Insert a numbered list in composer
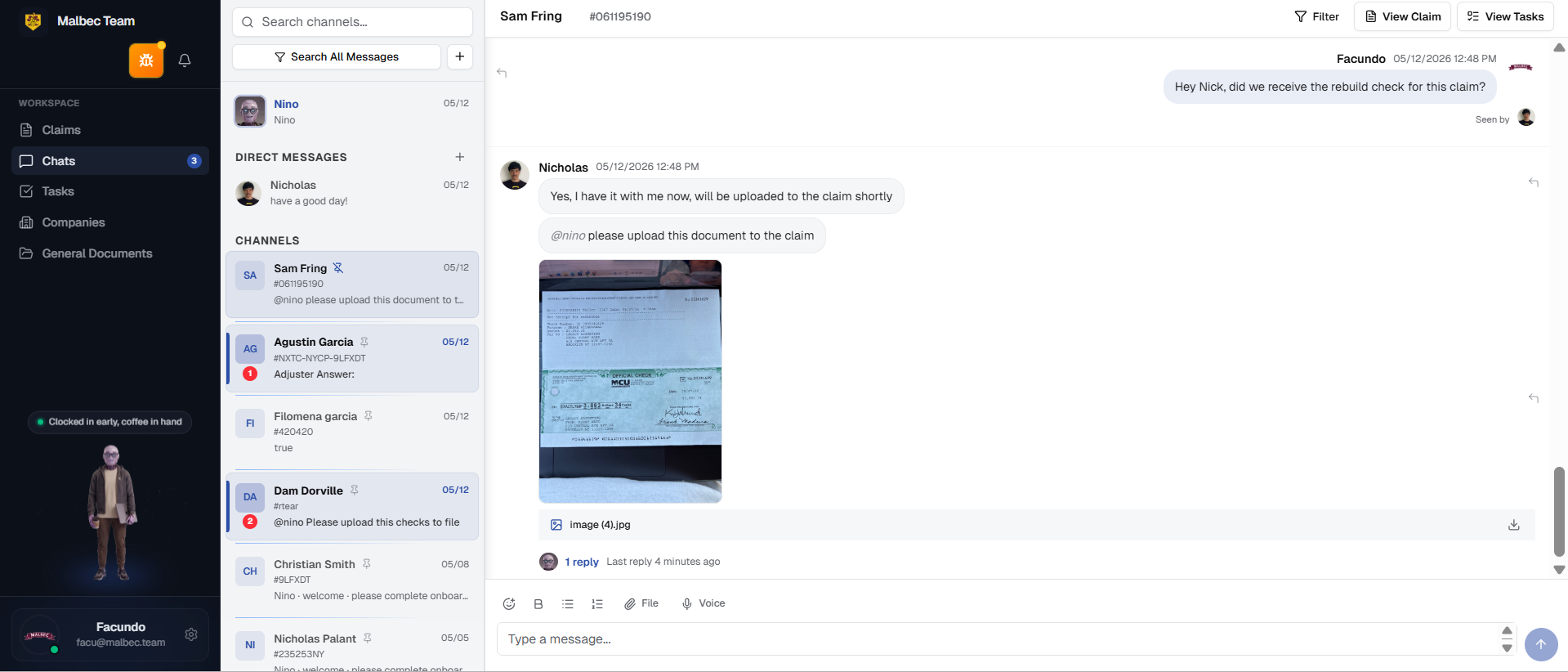Screen dimensions: 1568x672 click(x=597, y=604)
